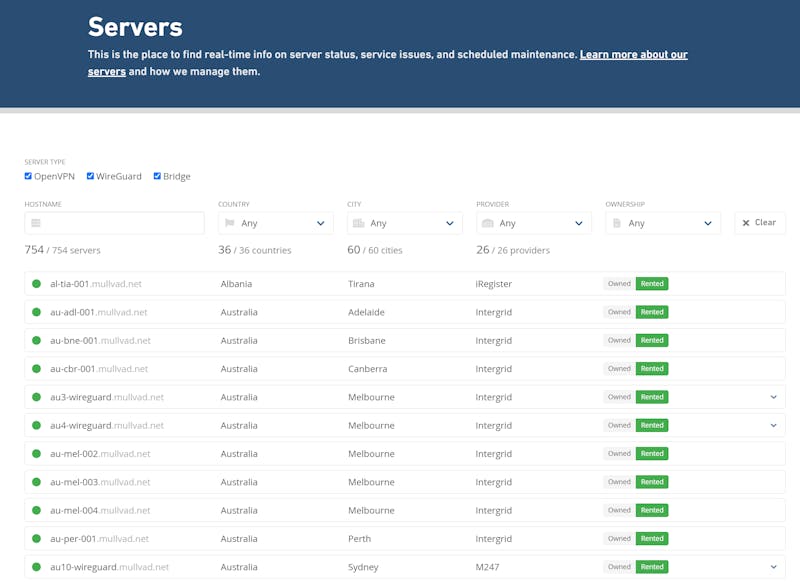Click the '754 / 754 servers' count
The width and height of the screenshot is (800, 582).
(62, 250)
